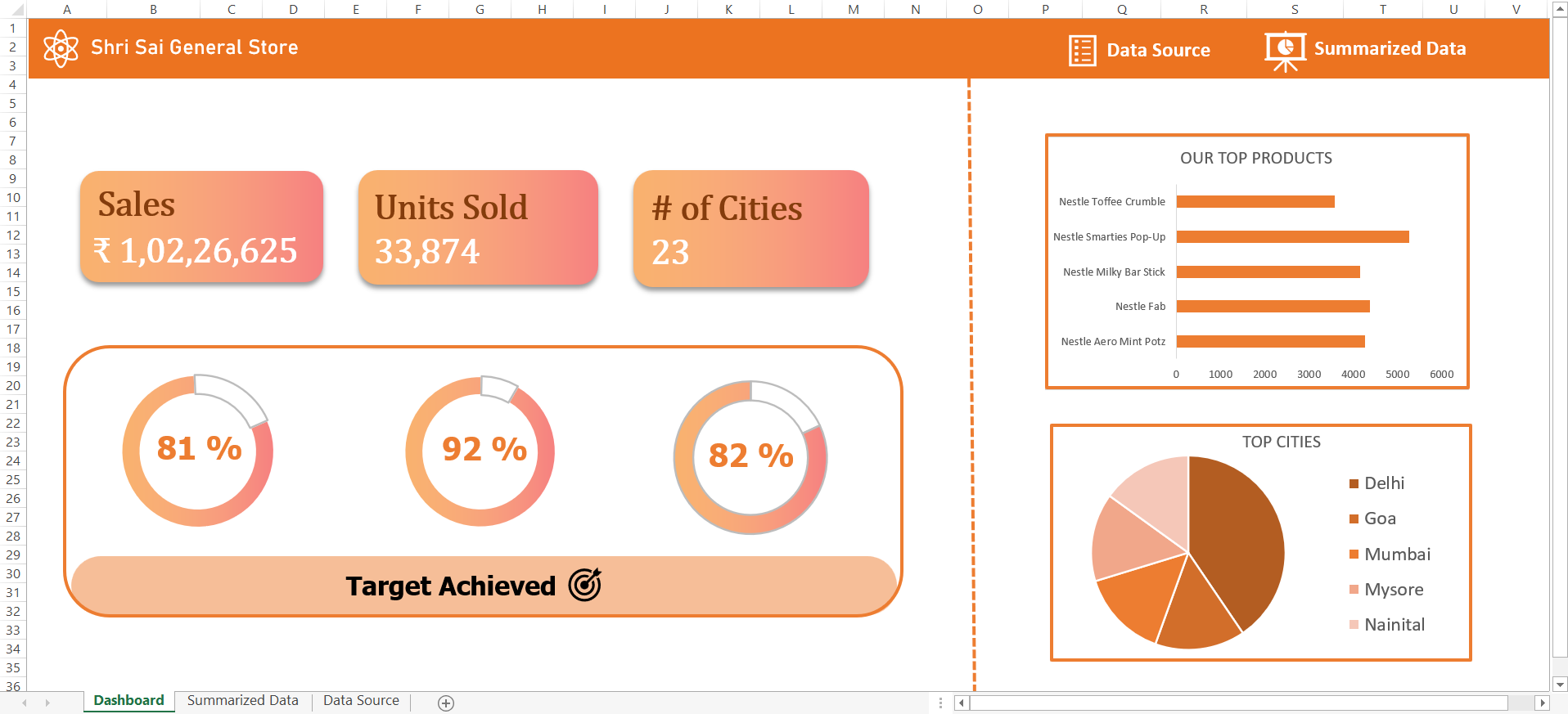
Task: Click the Data Source list icon
Action: (1082, 51)
